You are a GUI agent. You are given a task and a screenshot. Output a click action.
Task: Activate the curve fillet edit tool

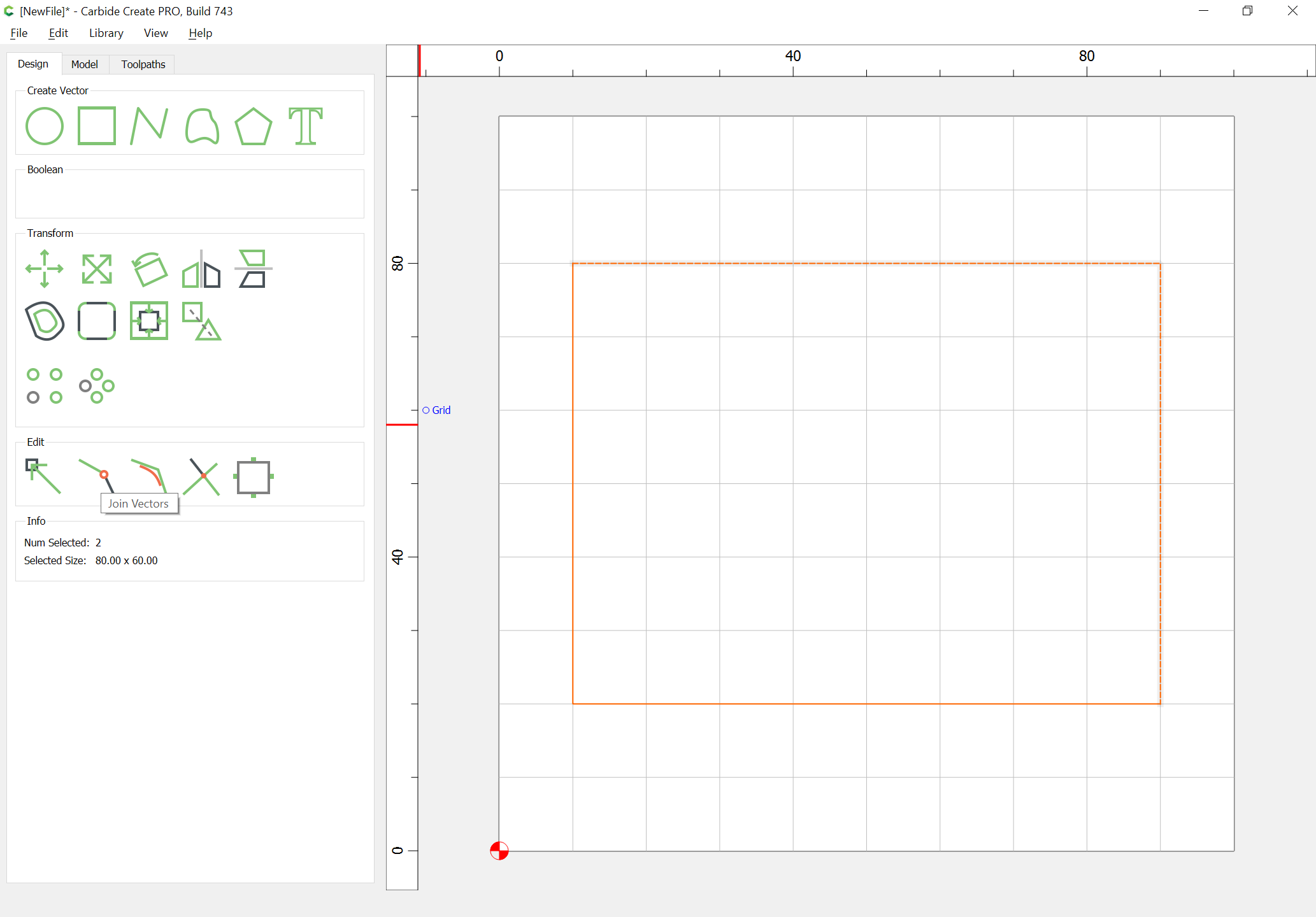click(149, 475)
